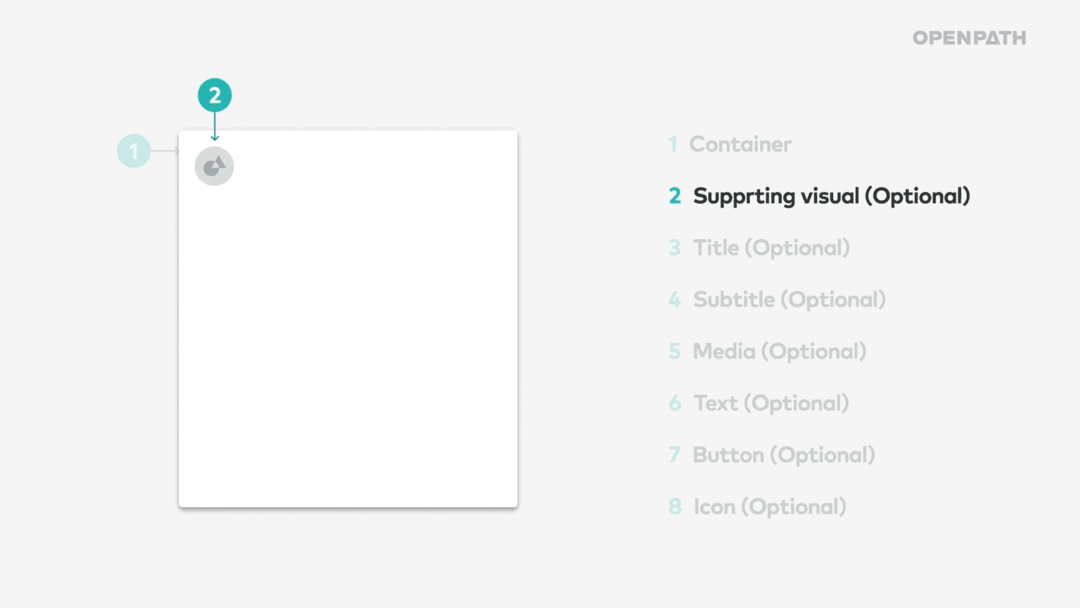Select the supporting visual avatar placeholder icon
The image size is (1080, 608).
coord(214,166)
